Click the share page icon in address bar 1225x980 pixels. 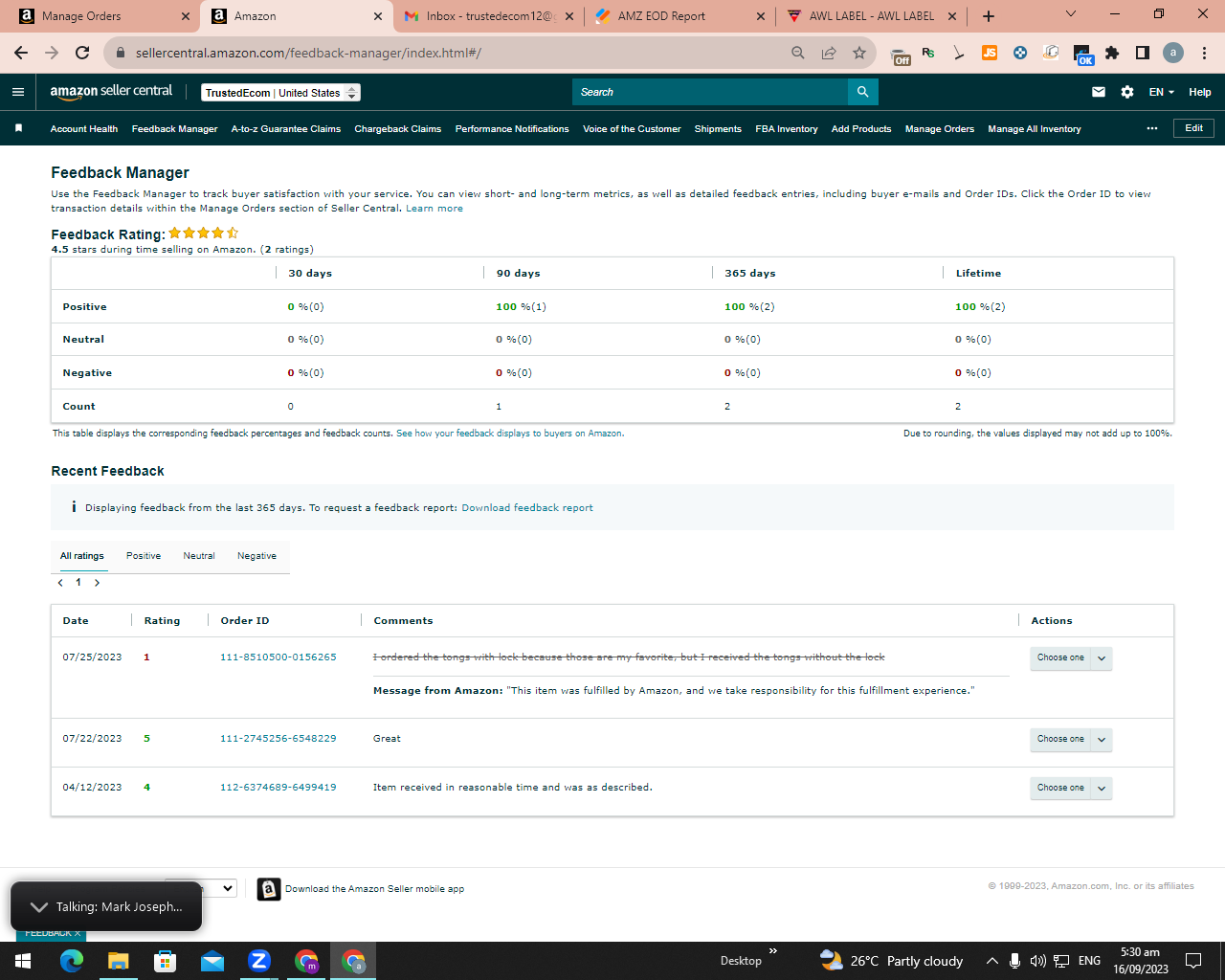coord(829,53)
